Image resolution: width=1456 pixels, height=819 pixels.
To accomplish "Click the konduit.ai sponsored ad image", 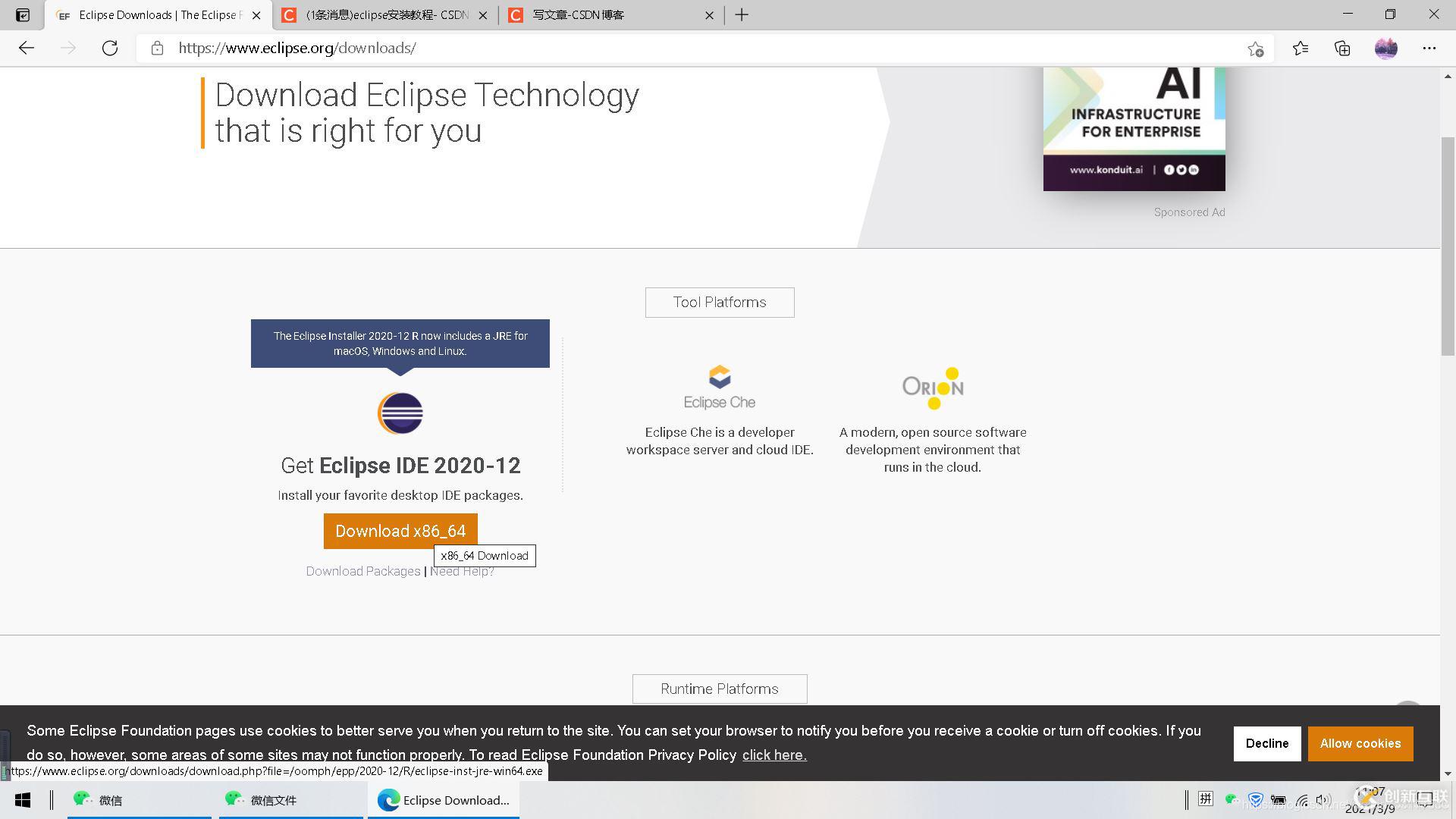I will tap(1134, 128).
